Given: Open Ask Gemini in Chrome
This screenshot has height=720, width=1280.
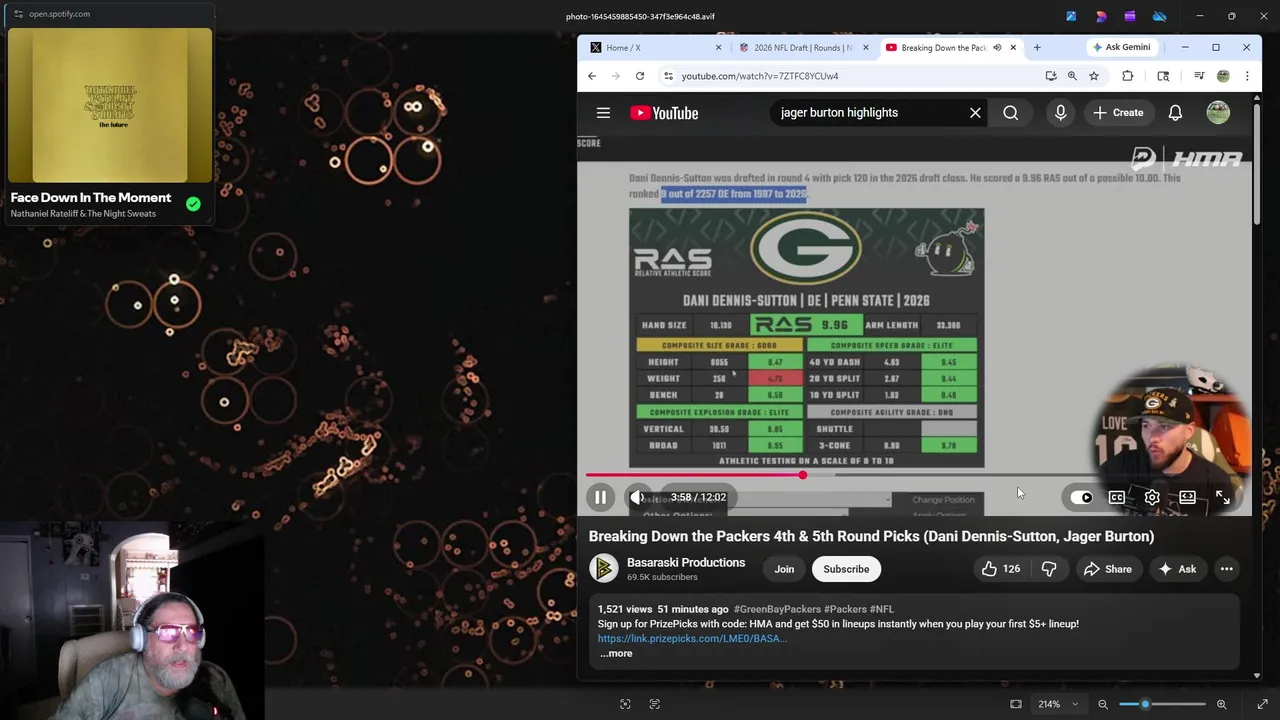Looking at the screenshot, I should (x=1121, y=47).
